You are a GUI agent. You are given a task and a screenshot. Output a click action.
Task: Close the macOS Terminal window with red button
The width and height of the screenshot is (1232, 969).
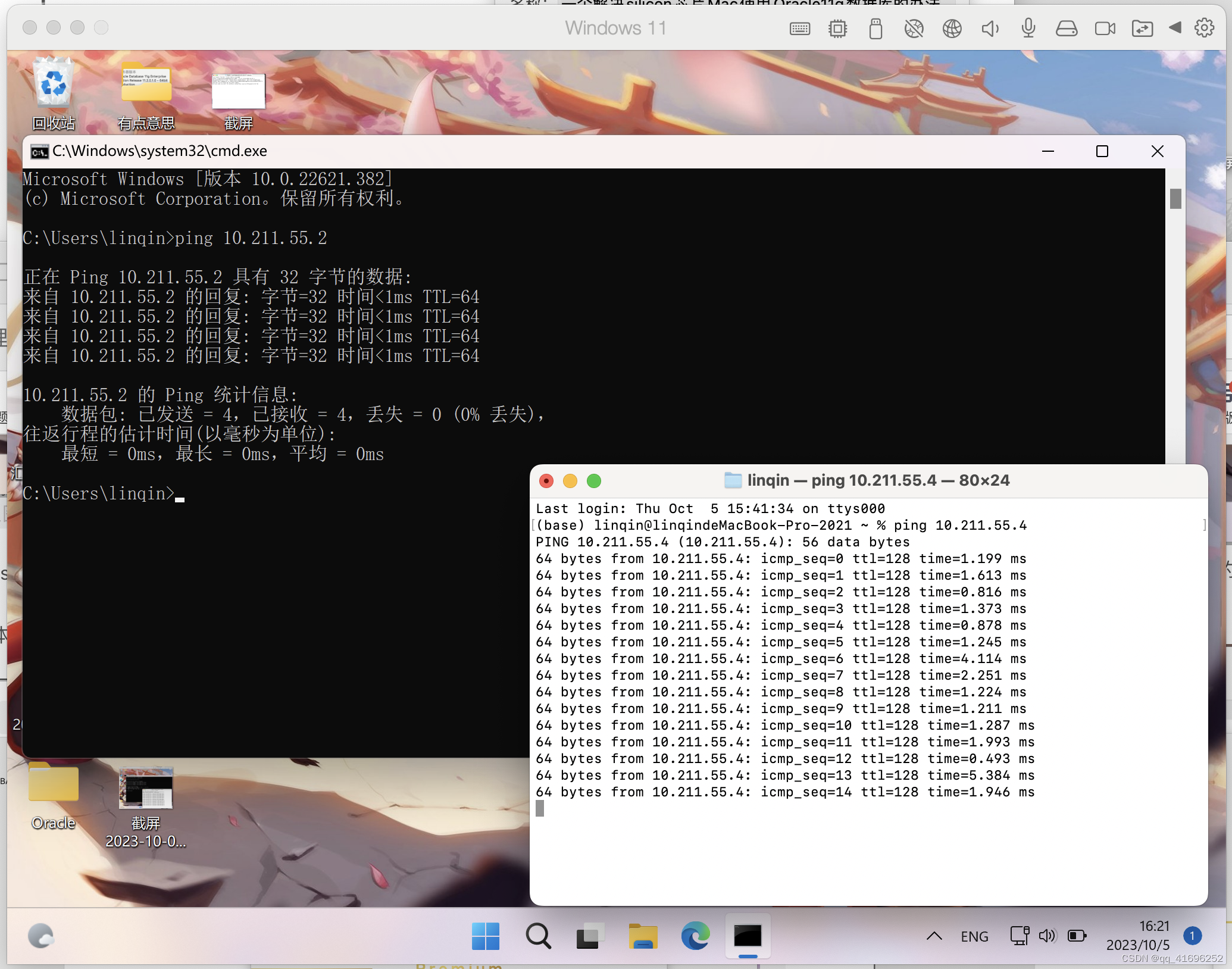click(x=546, y=481)
